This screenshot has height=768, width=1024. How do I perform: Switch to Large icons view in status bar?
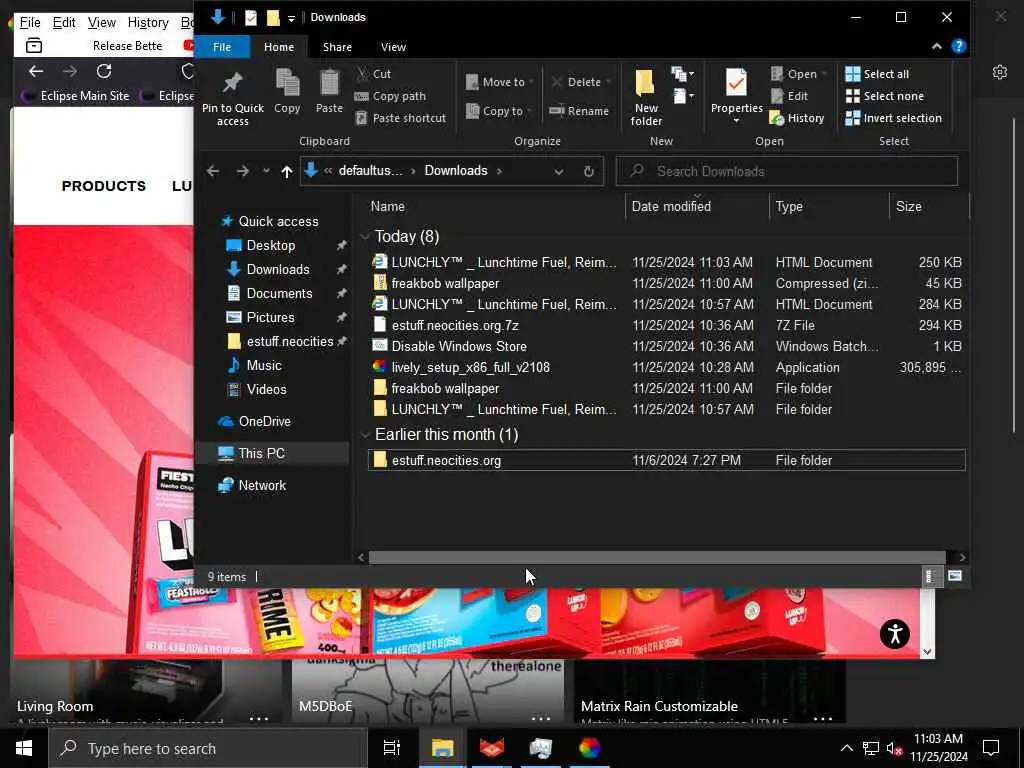(x=955, y=576)
